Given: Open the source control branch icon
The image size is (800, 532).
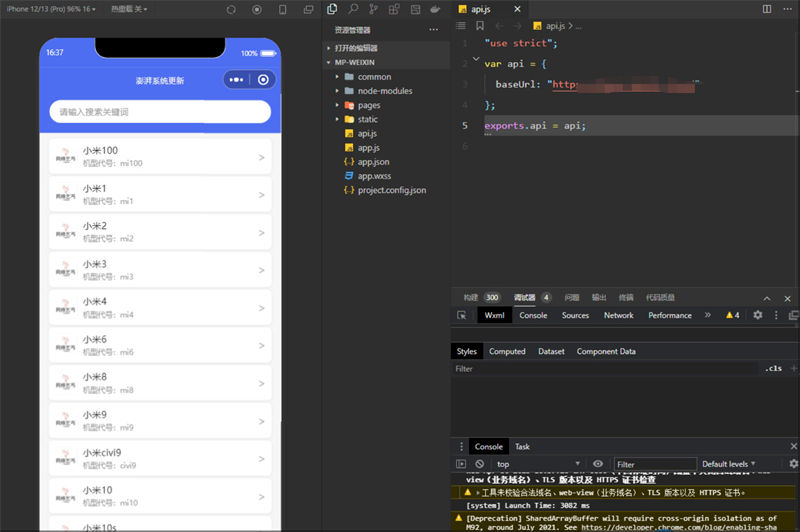Looking at the screenshot, I should coord(373,9).
